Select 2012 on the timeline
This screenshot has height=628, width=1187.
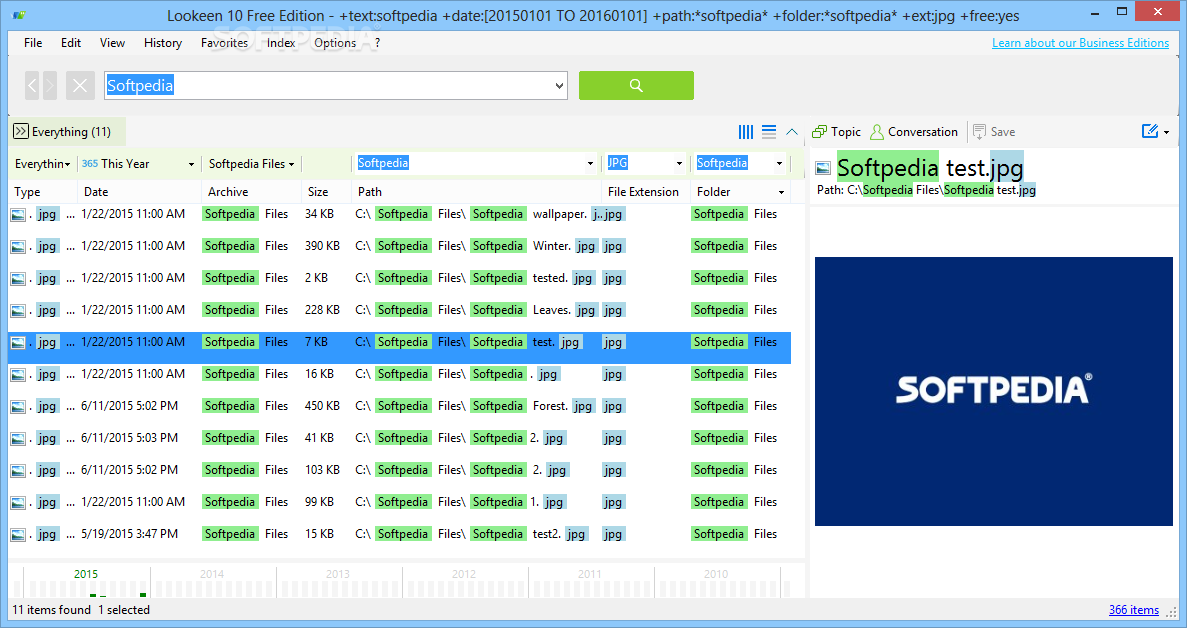464,574
